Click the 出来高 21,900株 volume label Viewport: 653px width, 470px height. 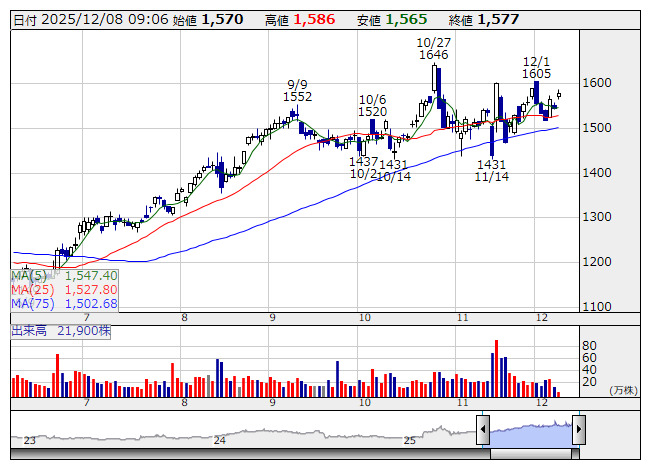(61, 331)
